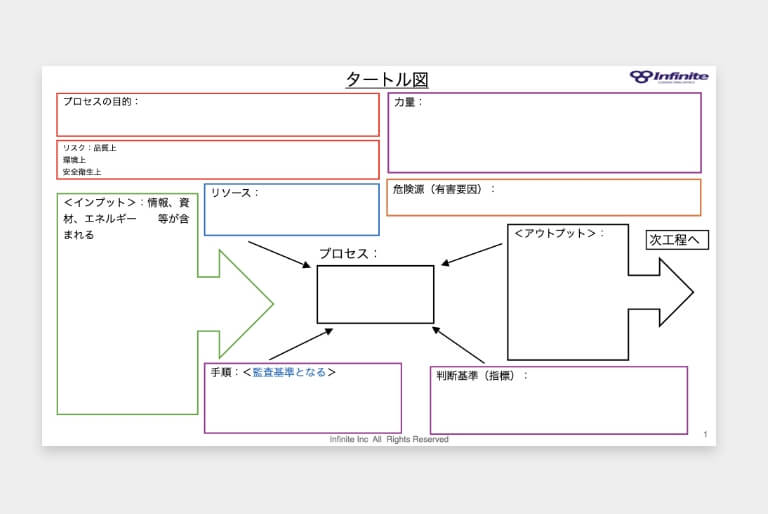Select the central black process rectangle
The width and height of the screenshot is (768, 514).
pyautogui.click(x=375, y=294)
